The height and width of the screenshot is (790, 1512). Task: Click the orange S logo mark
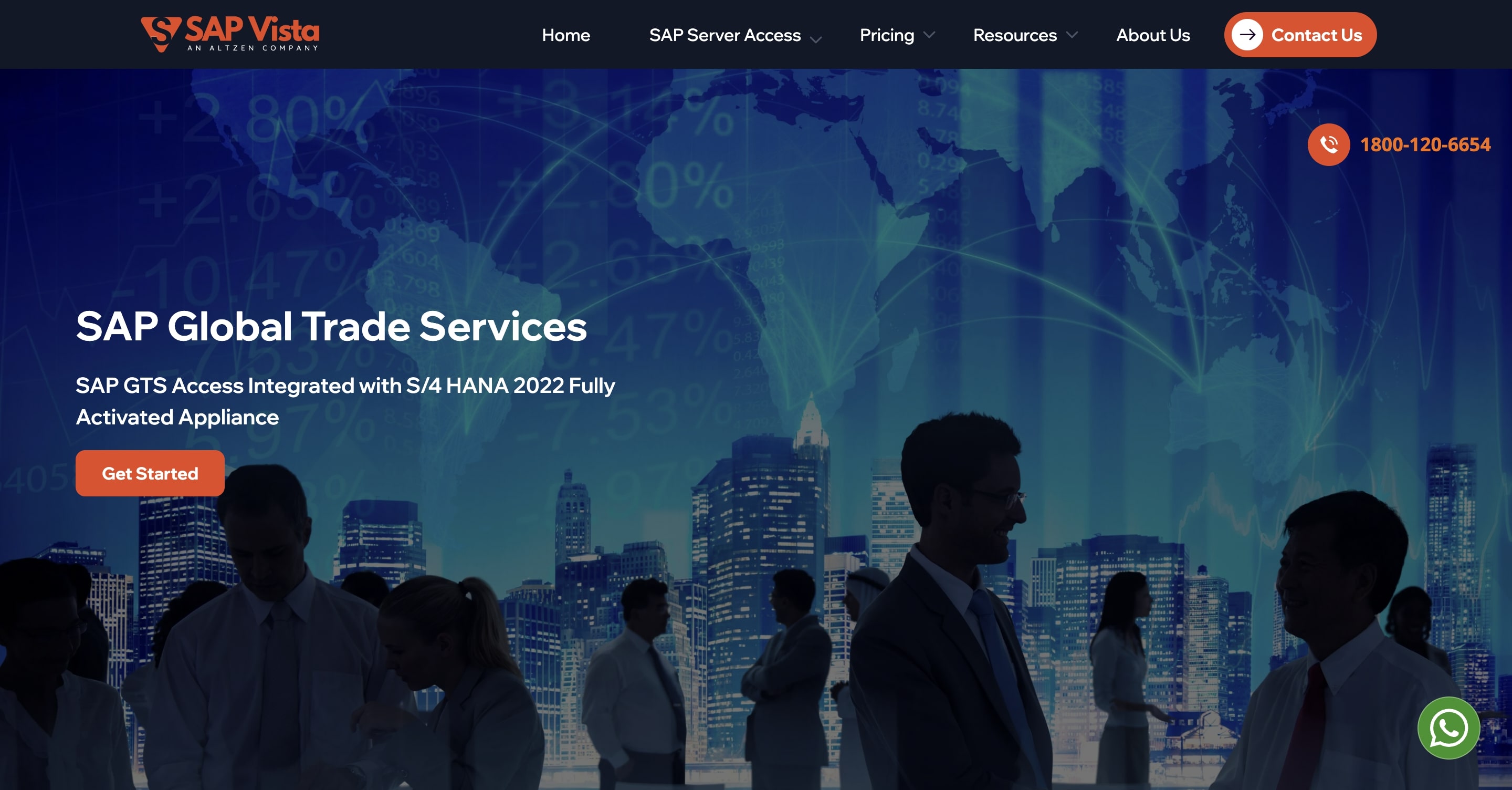[160, 34]
